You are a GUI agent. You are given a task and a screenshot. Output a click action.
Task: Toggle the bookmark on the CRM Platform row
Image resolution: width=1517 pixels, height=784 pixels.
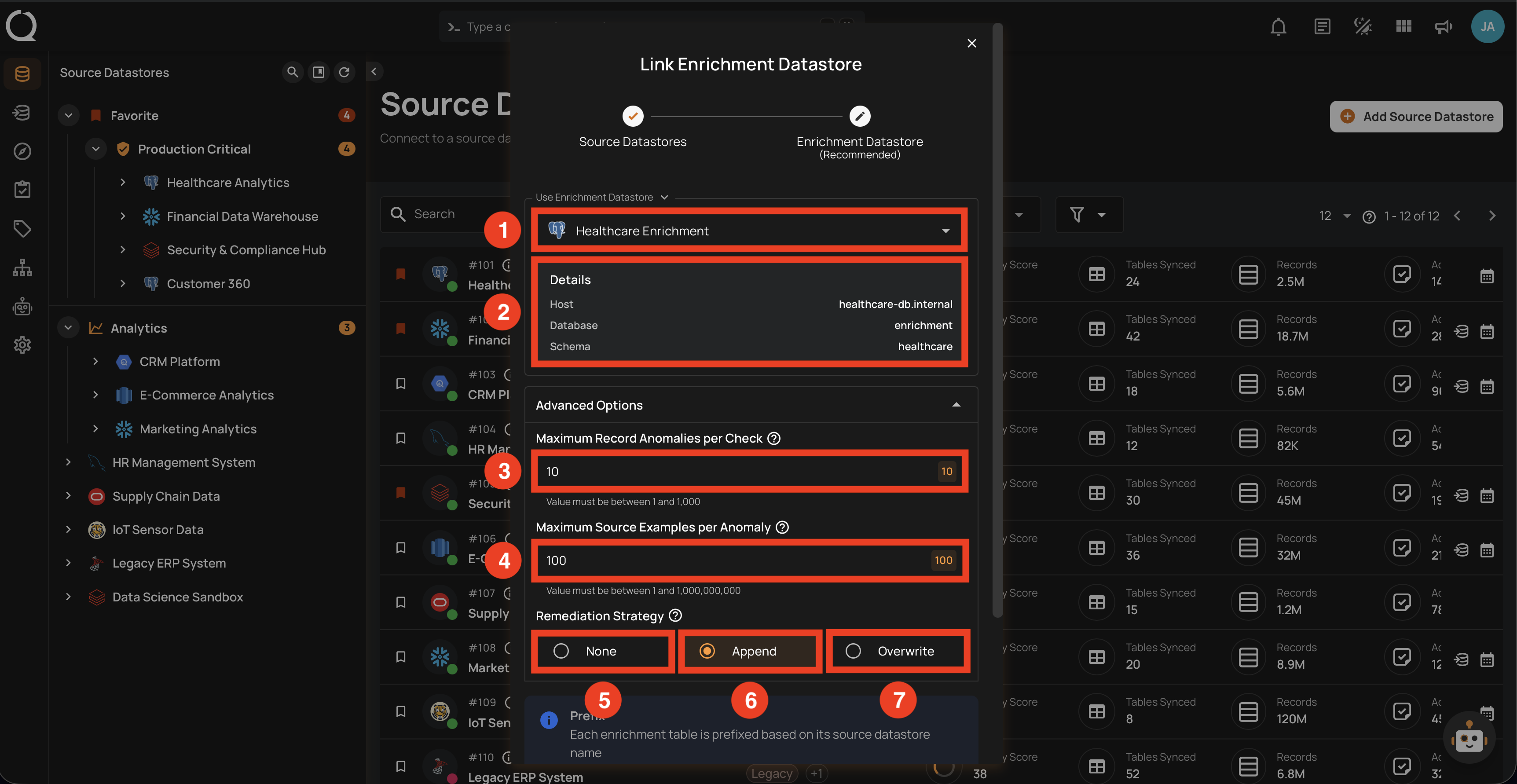(401, 384)
